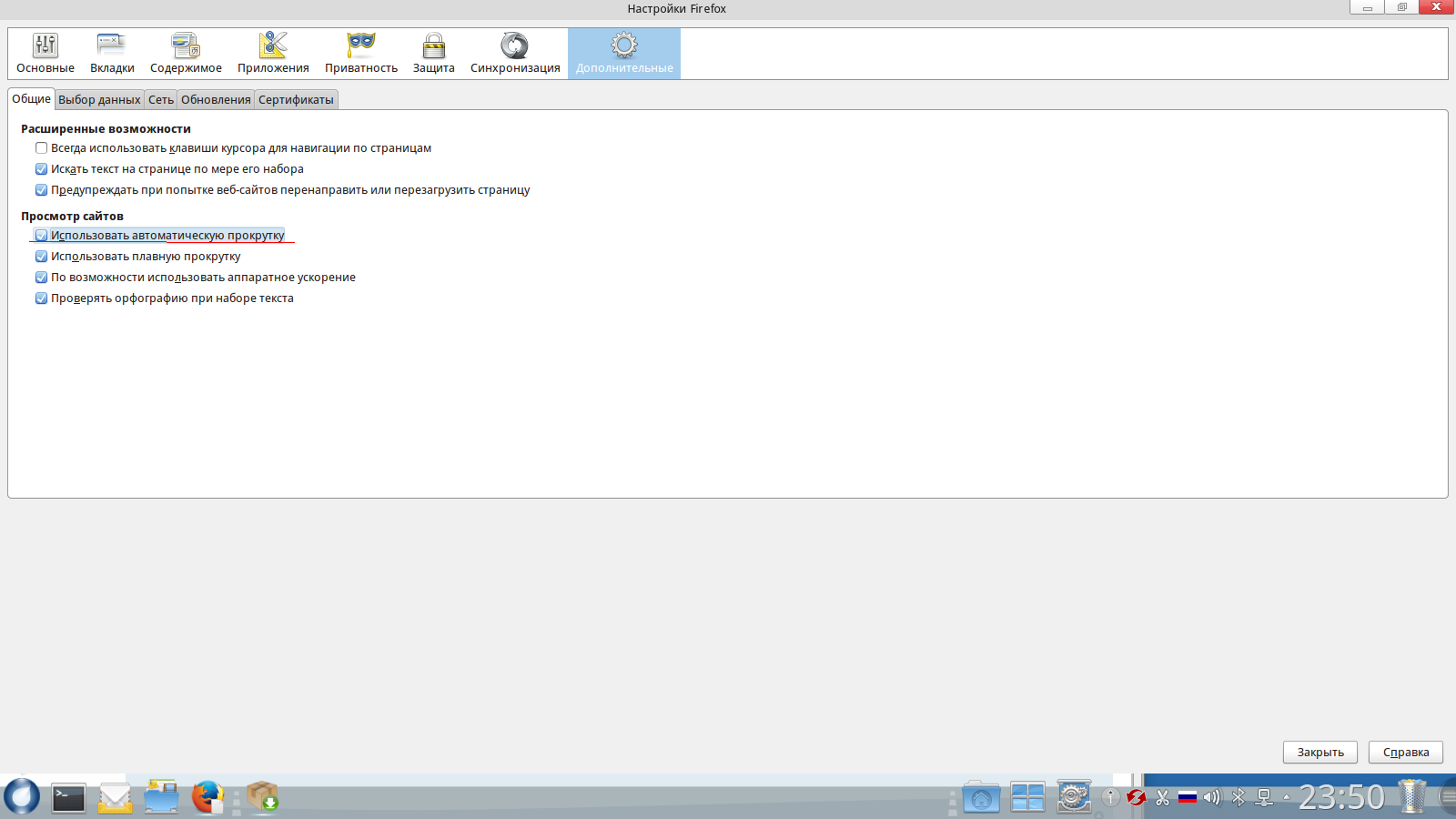The image size is (1456, 819).
Task: Open the Приватность mask icon panel
Action: 361,54
